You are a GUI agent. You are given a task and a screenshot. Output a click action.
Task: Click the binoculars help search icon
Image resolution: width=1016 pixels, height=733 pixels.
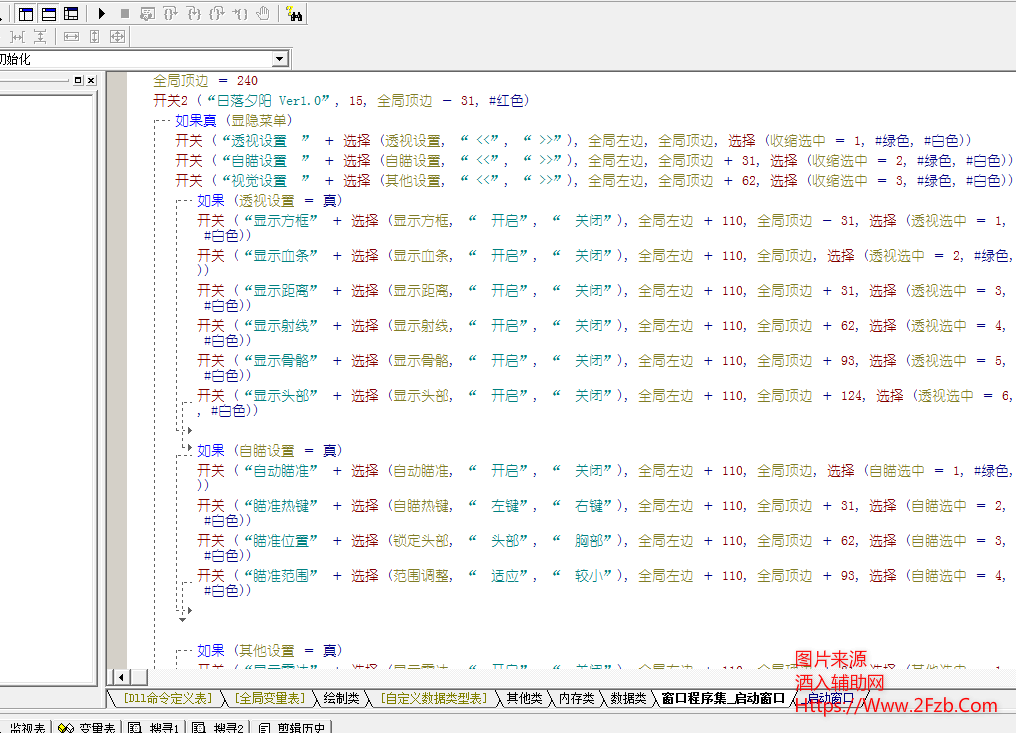pos(294,14)
